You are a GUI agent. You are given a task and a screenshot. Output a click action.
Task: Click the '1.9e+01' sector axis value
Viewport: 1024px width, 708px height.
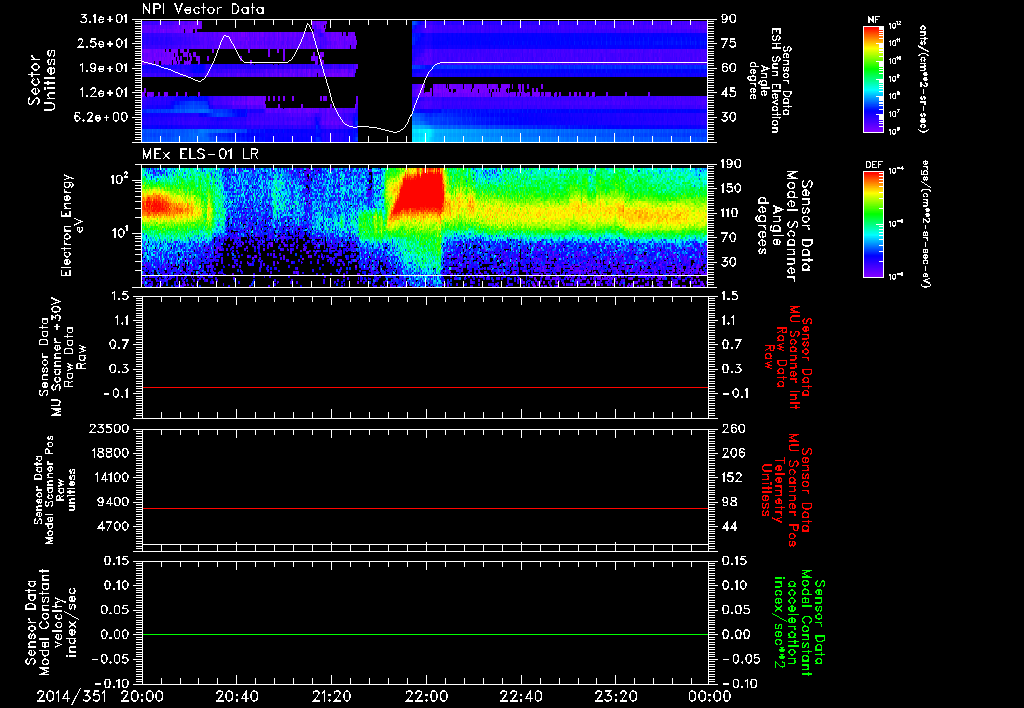106,68
